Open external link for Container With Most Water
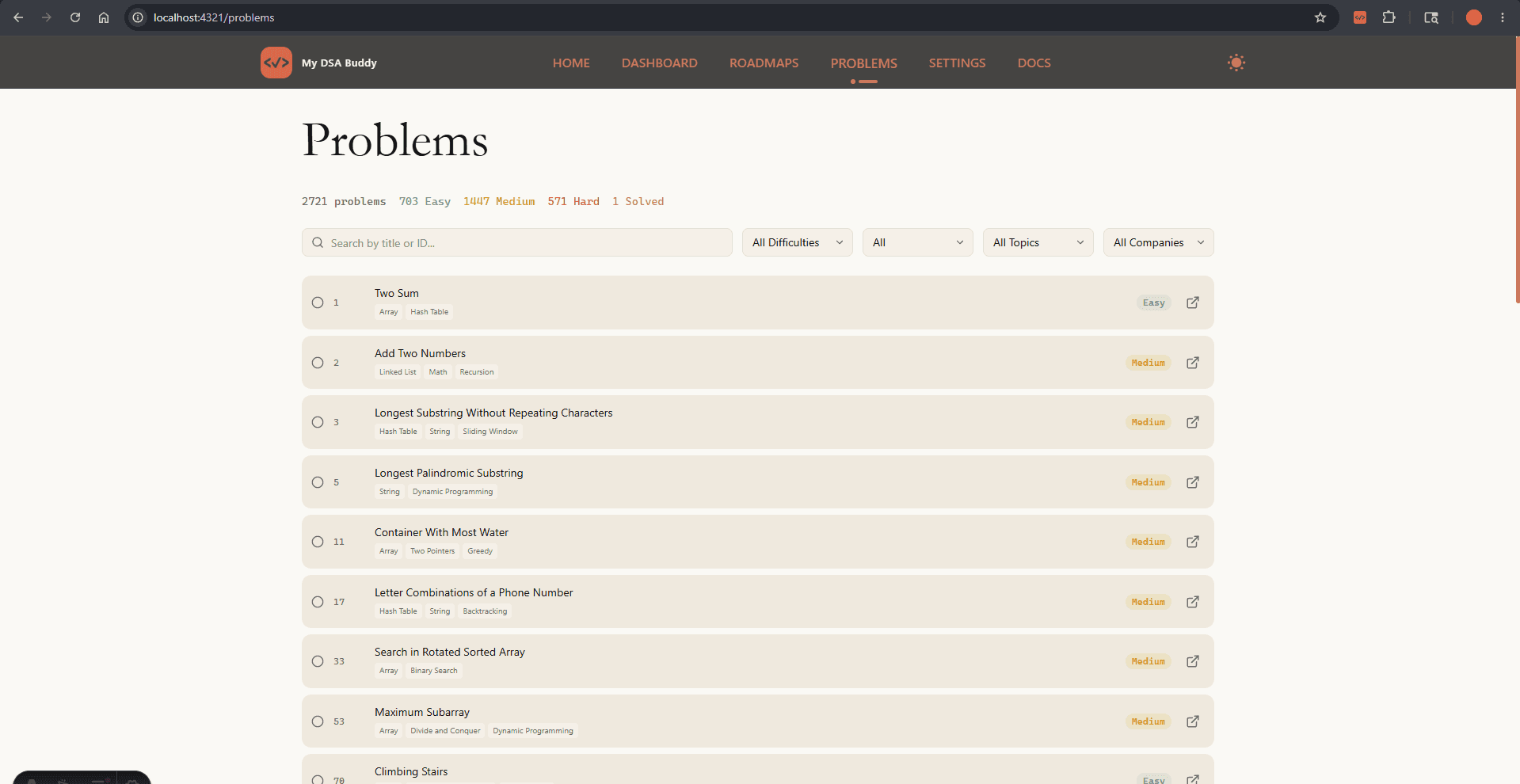1520x784 pixels. click(x=1192, y=542)
